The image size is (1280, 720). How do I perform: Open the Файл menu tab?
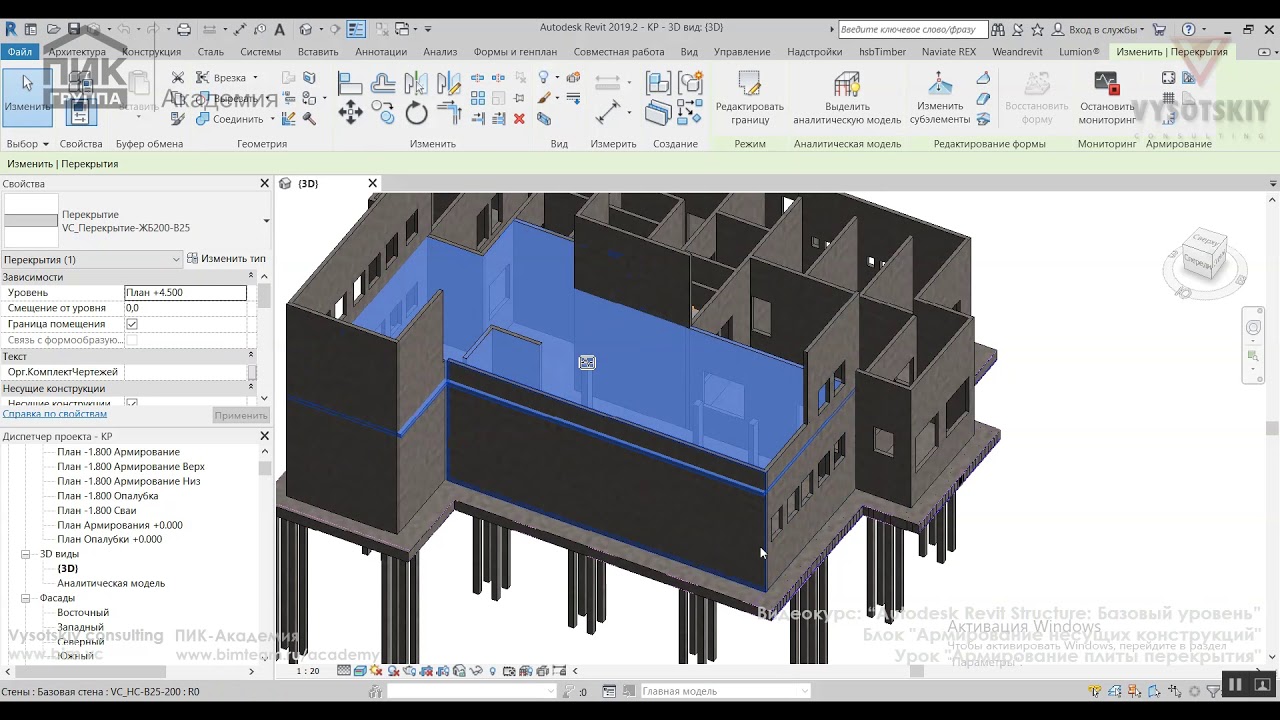click(x=20, y=51)
